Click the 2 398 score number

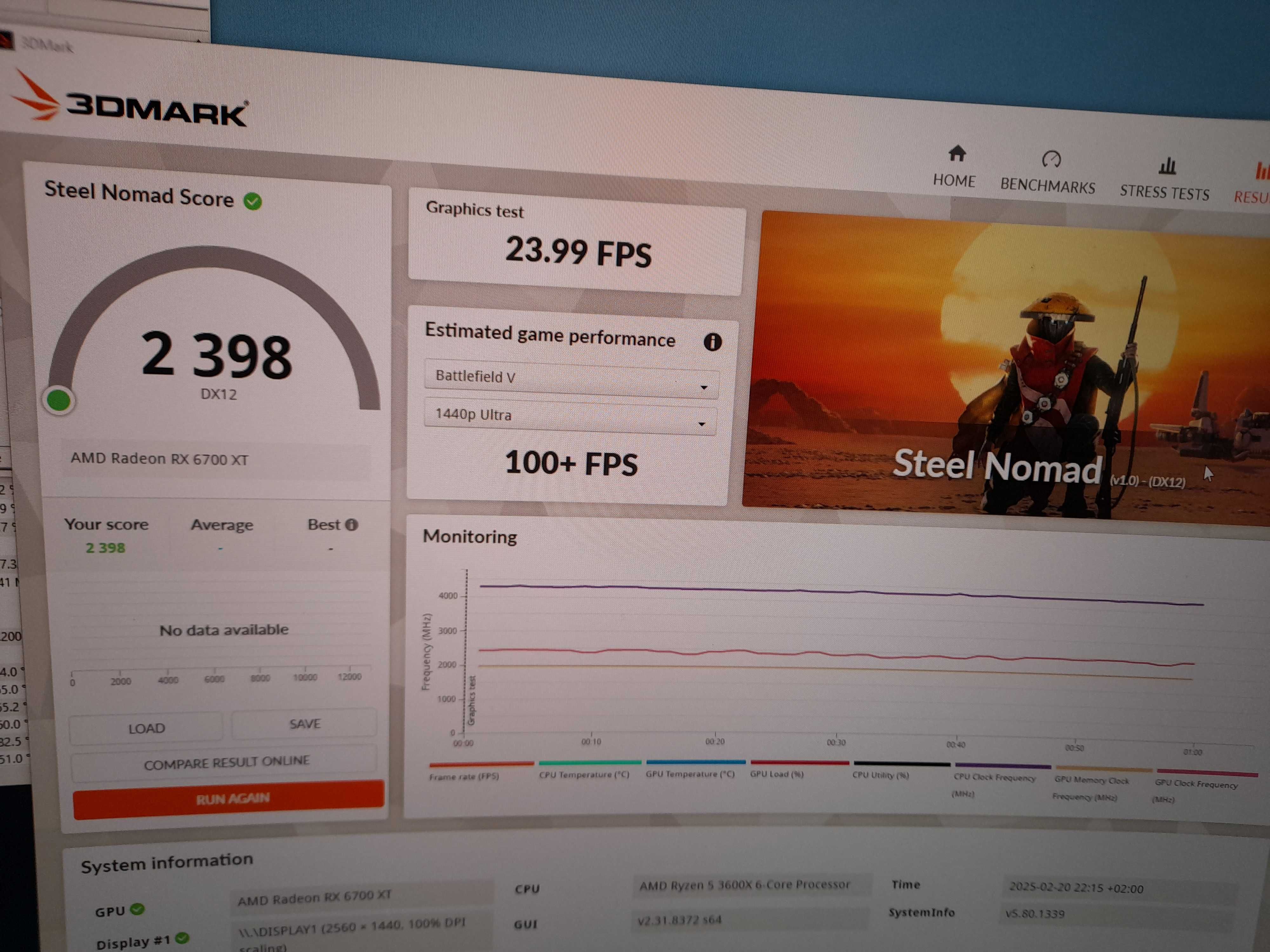(x=217, y=356)
